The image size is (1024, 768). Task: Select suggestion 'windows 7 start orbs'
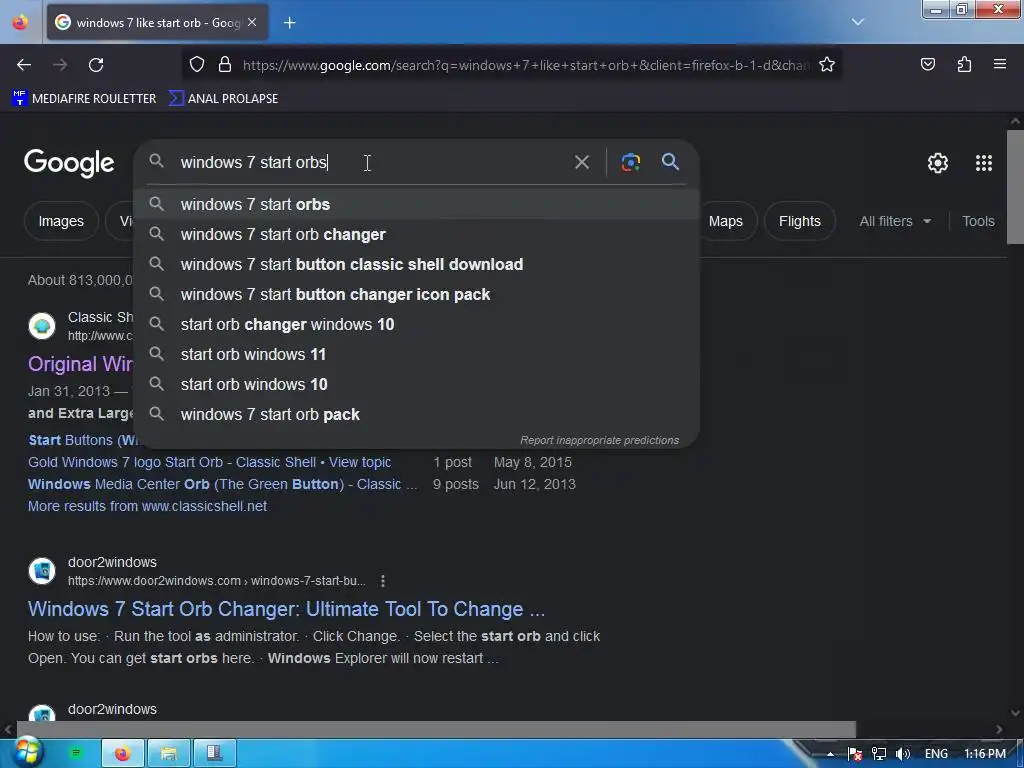pos(417,204)
